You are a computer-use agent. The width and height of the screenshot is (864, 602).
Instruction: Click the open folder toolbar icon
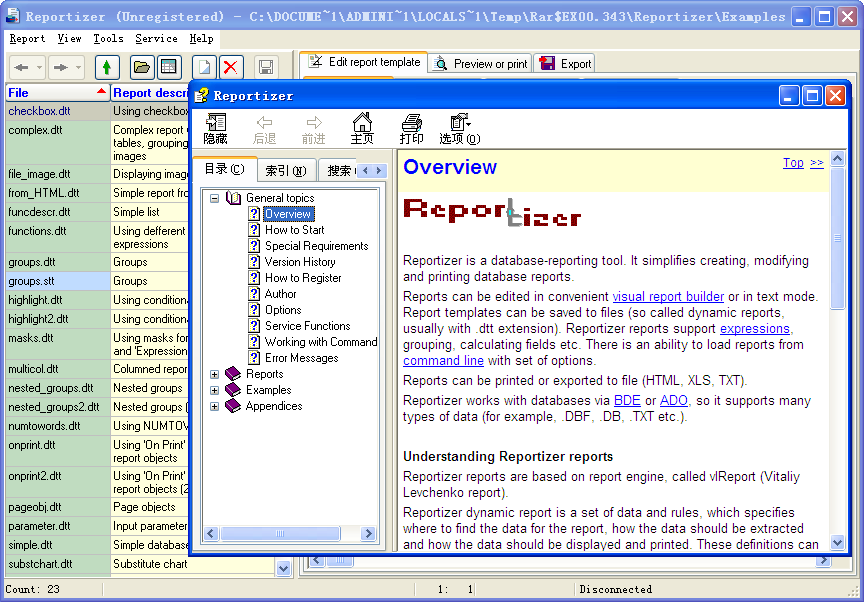142,67
